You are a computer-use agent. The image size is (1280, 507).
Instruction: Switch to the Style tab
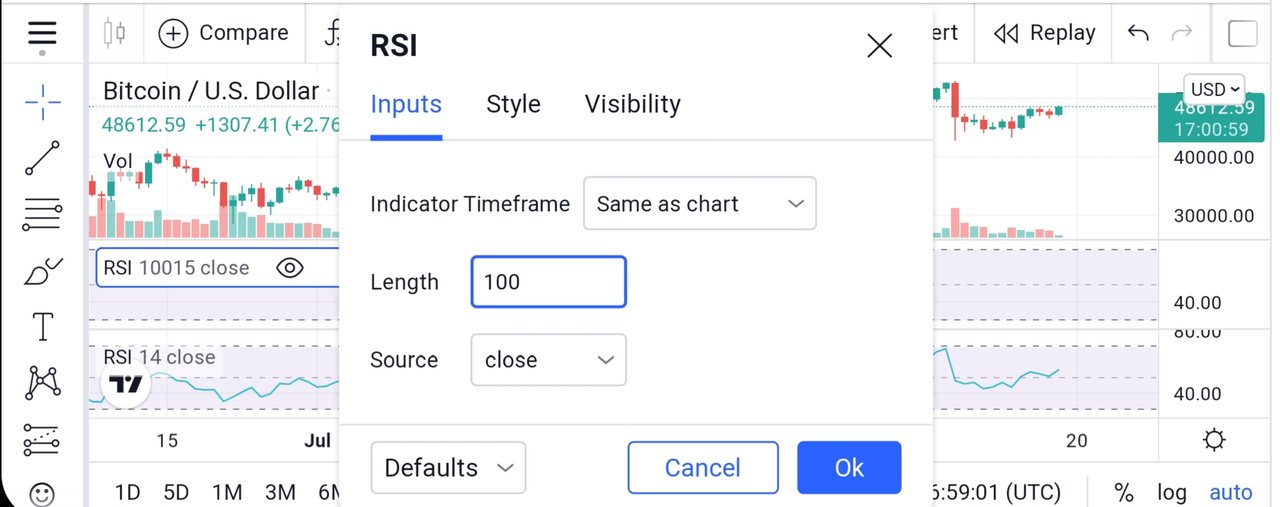(x=513, y=104)
